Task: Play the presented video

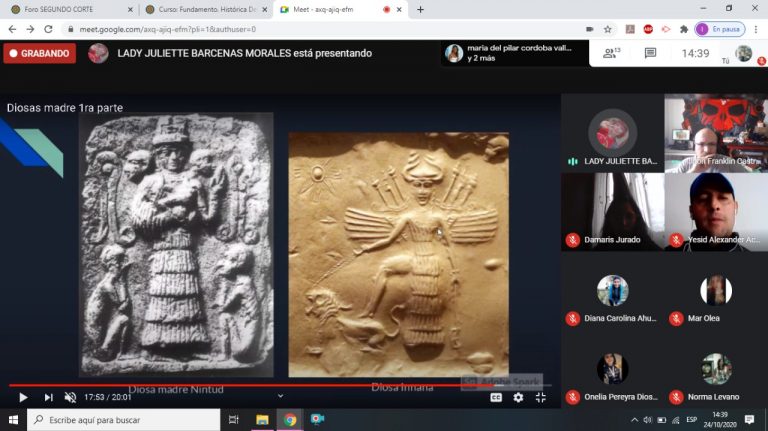Action: (x=23, y=397)
